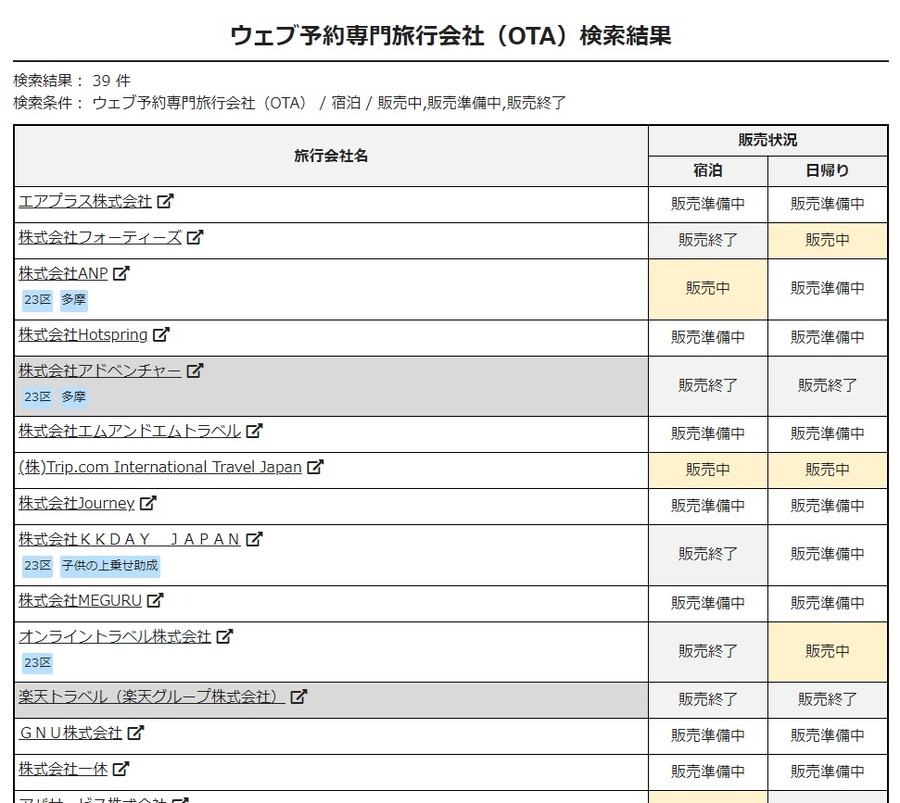Click 販売準備中 宿泊 cell for 株式会社一休
The width and height of the screenshot is (900, 803).
(x=708, y=772)
